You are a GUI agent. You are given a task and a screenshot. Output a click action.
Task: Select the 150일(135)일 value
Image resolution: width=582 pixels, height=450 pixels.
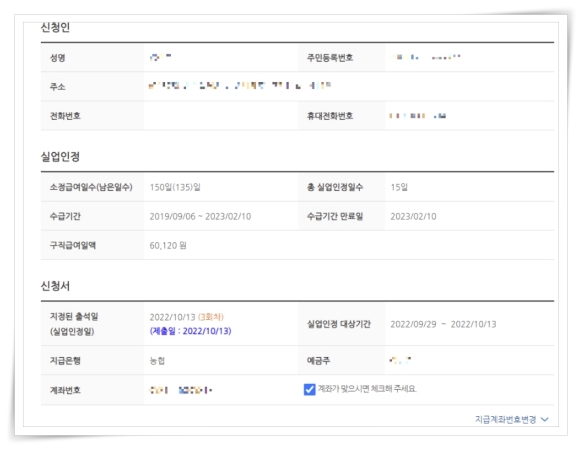point(175,187)
